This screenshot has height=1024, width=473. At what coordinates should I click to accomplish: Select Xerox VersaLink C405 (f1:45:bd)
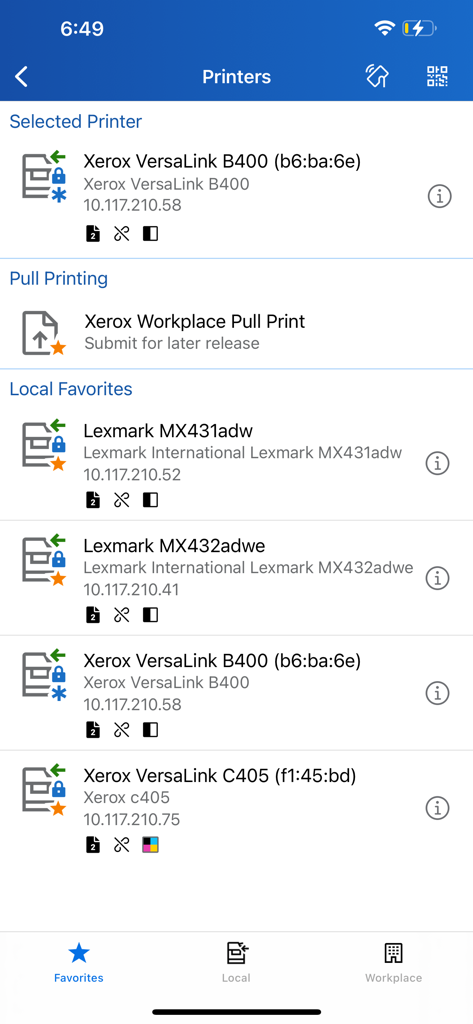236,808
